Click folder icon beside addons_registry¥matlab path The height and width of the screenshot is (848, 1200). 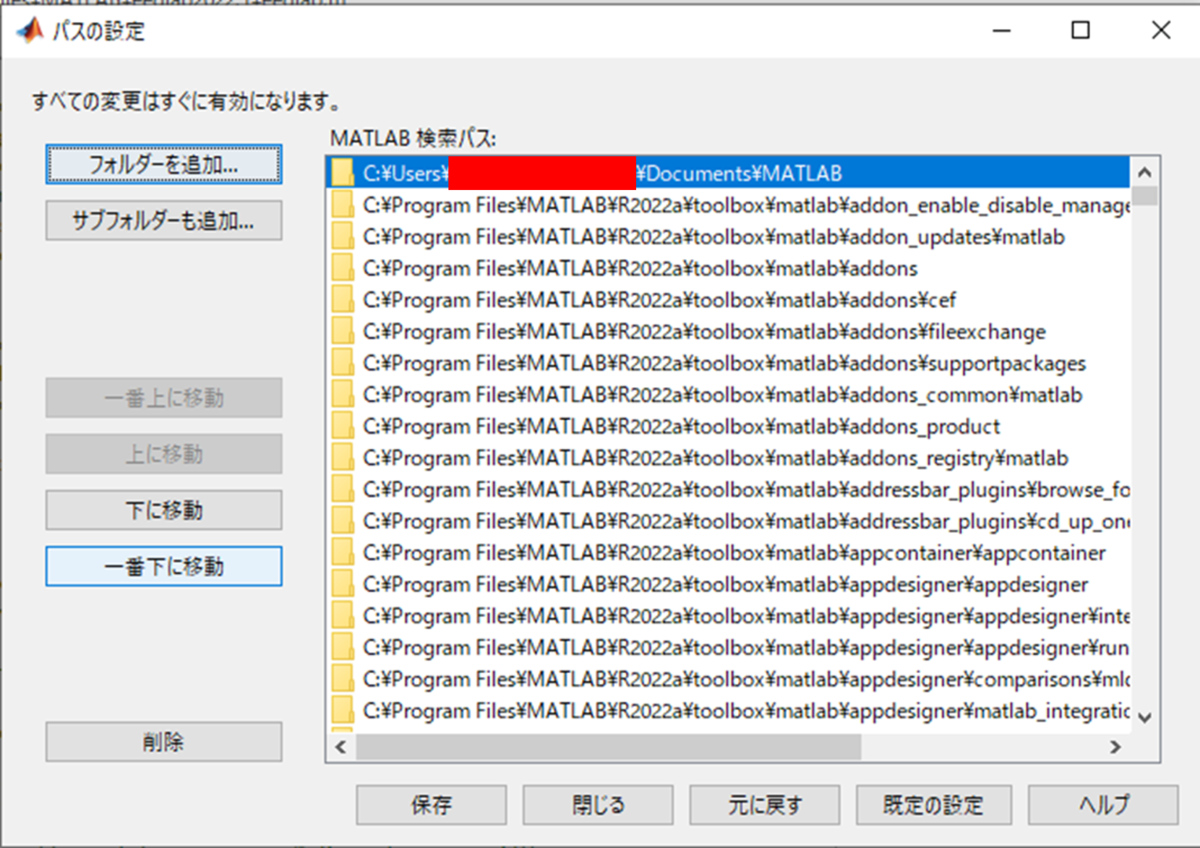click(x=343, y=458)
